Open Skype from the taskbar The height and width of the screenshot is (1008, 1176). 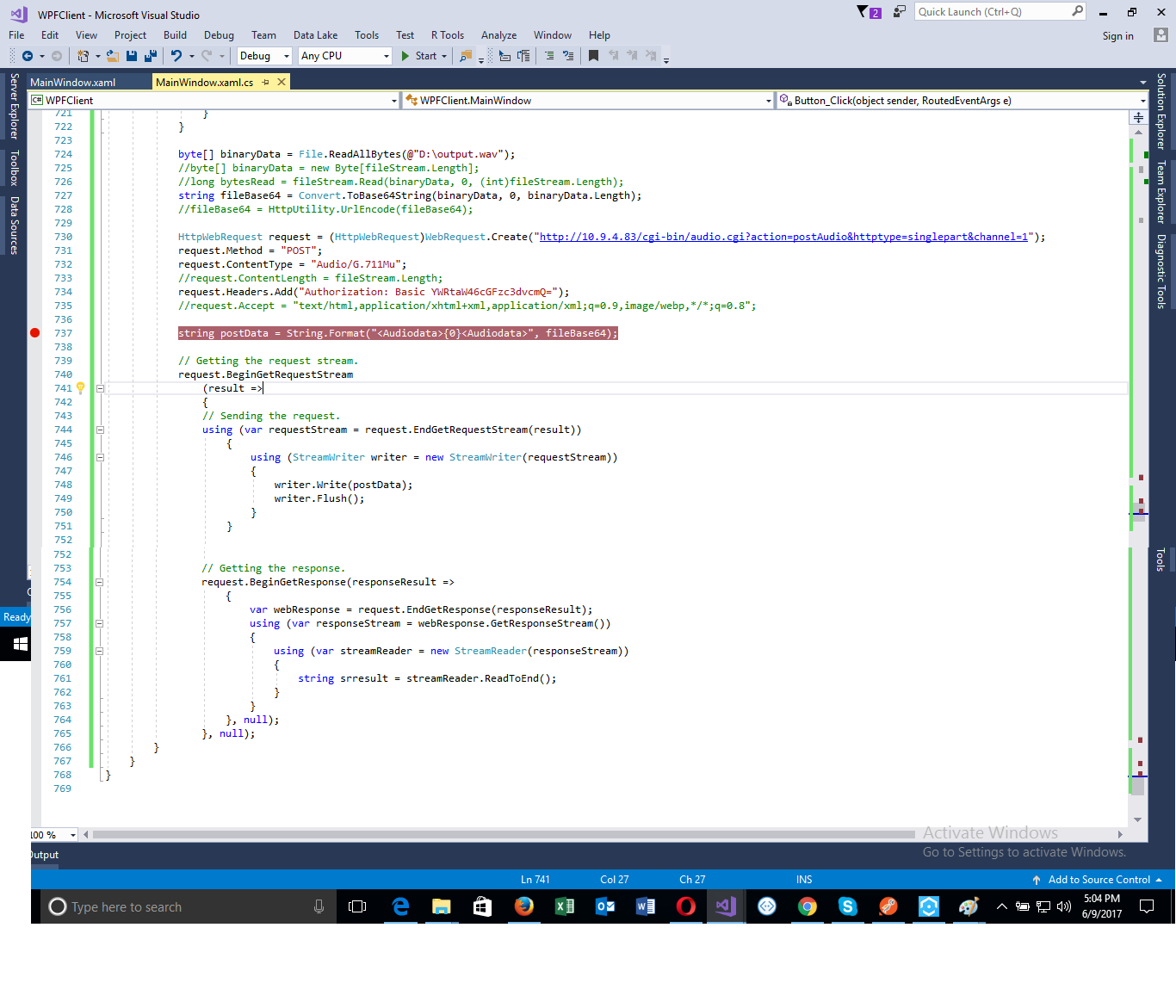[848, 906]
